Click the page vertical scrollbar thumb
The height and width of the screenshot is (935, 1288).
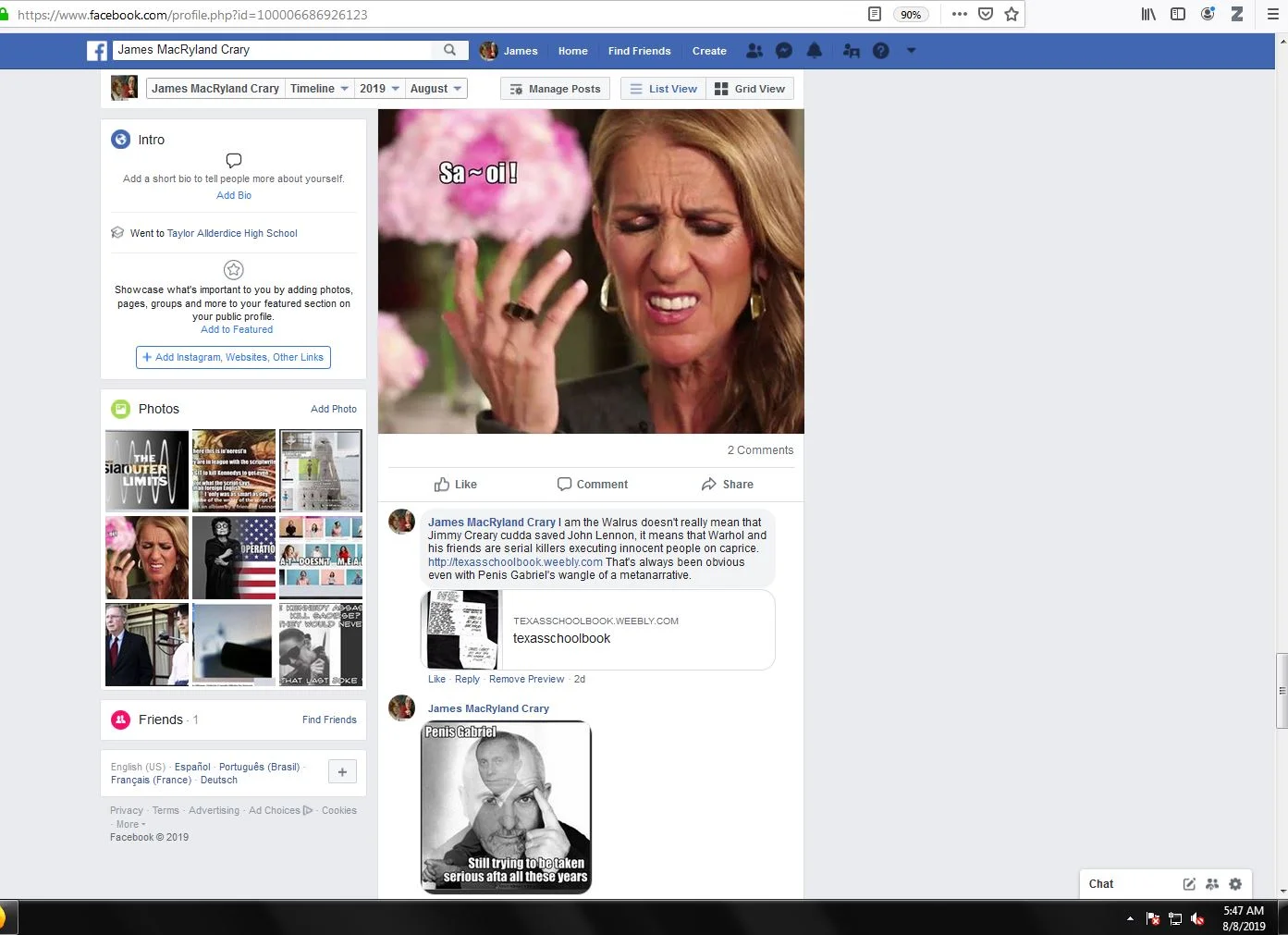(1282, 691)
